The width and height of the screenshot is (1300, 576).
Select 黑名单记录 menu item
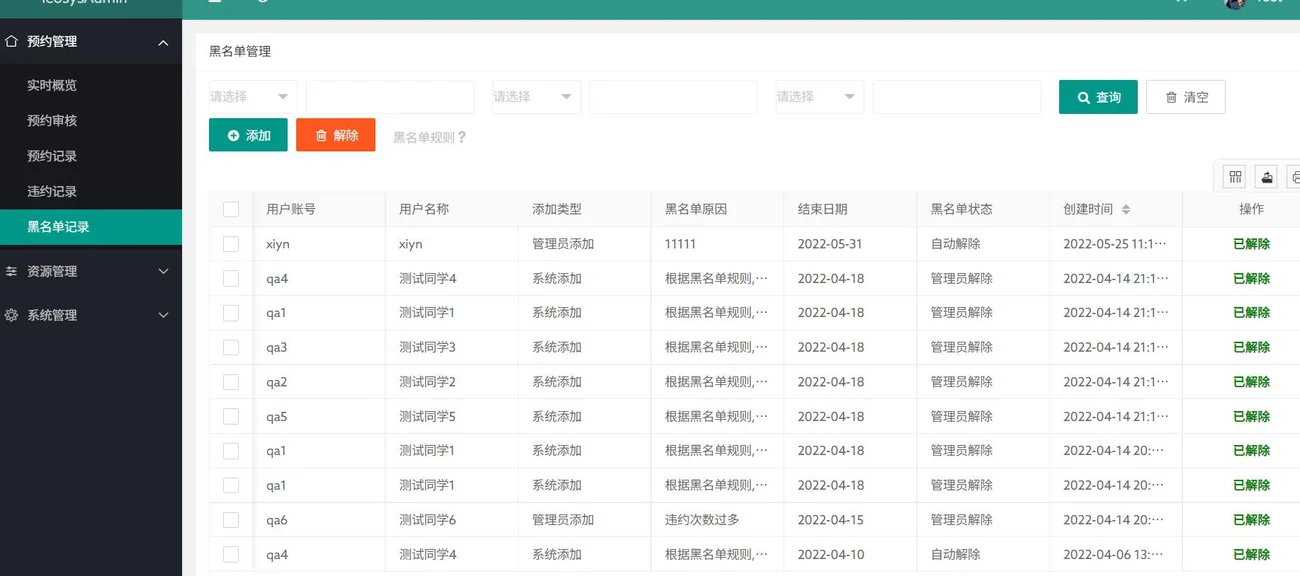(x=91, y=227)
